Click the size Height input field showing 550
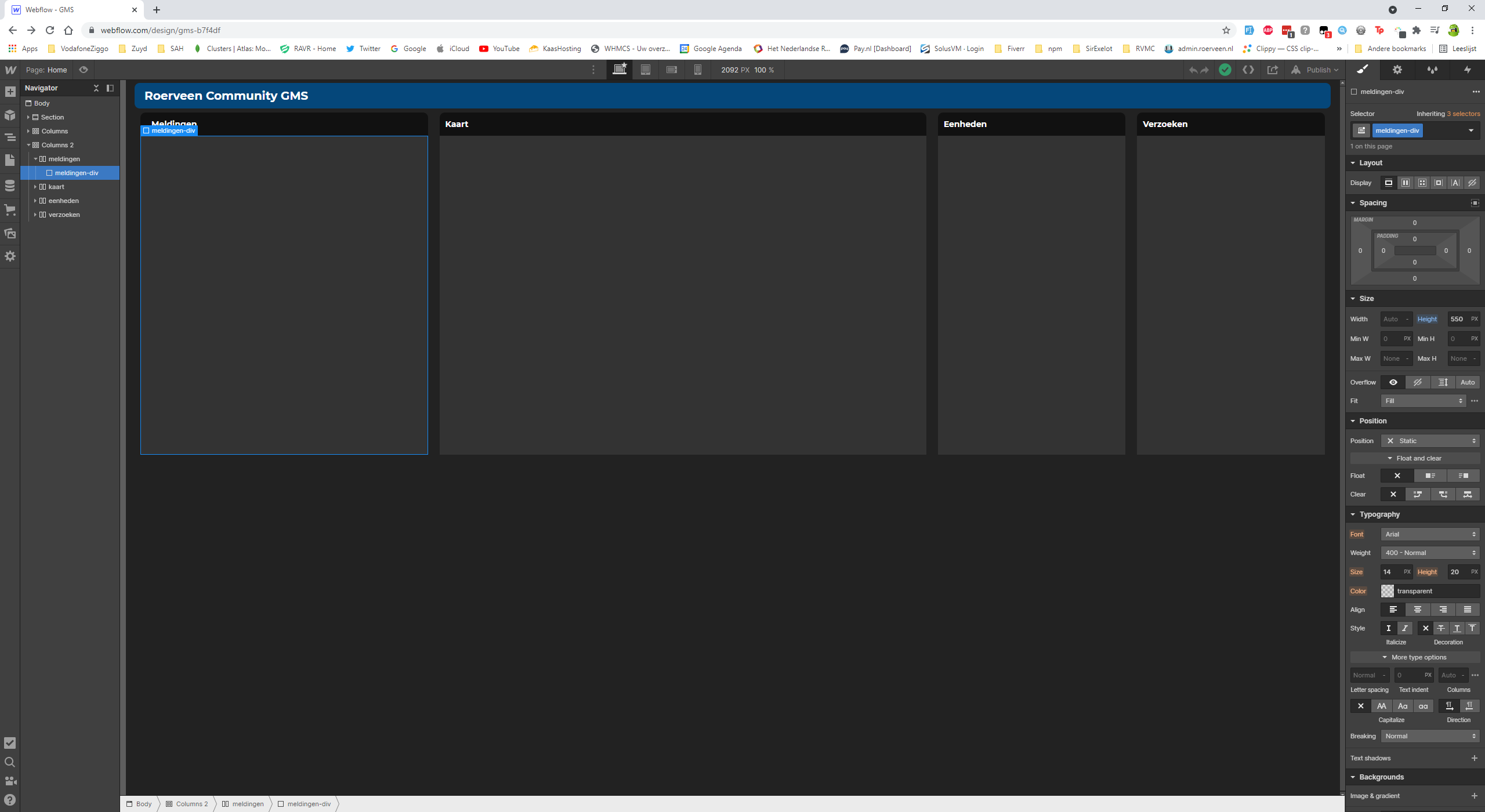The width and height of the screenshot is (1485, 812). [1458, 319]
